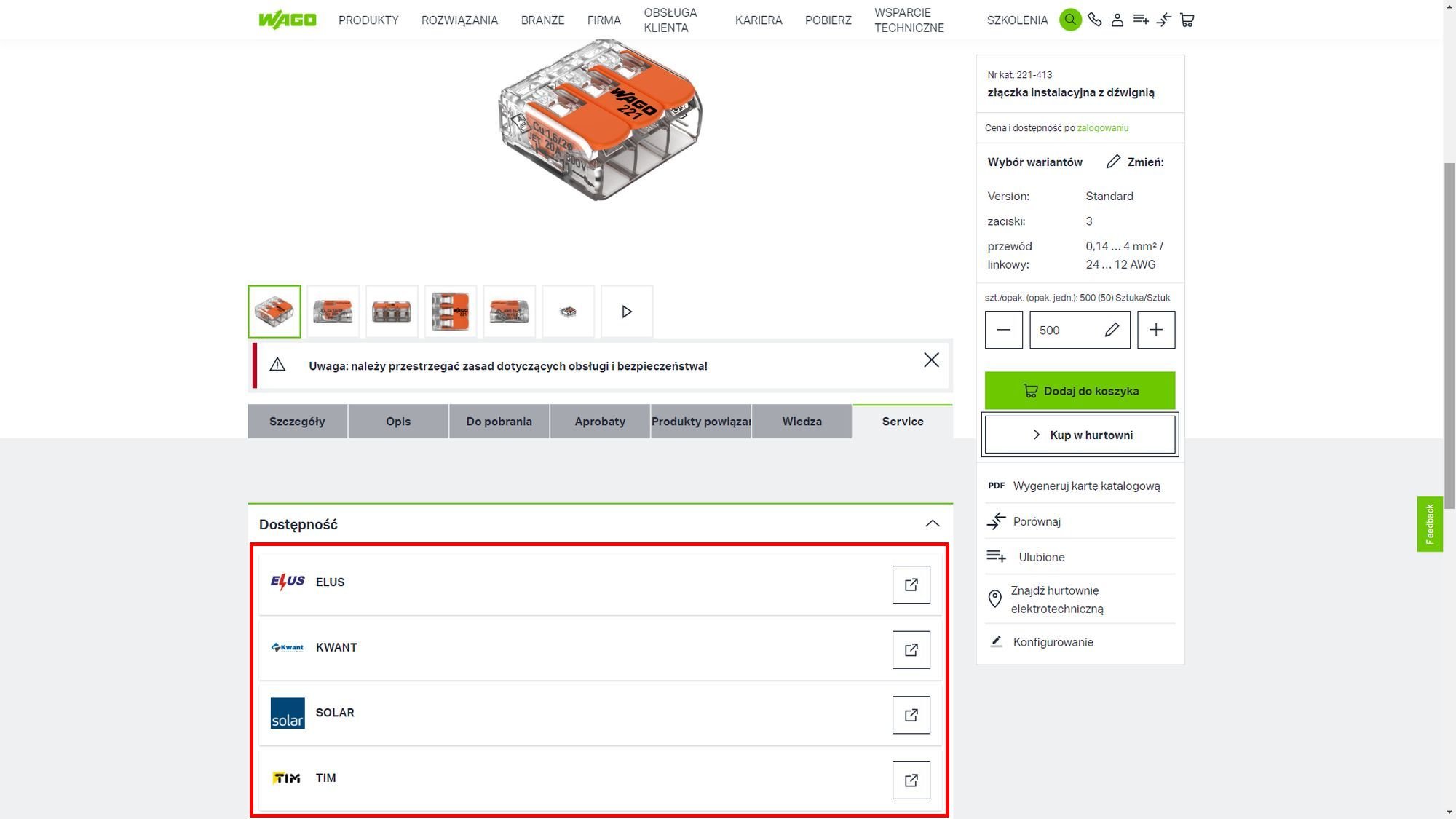The image size is (1456, 819).
Task: Select the small sixth product thumbnail
Action: [568, 312]
